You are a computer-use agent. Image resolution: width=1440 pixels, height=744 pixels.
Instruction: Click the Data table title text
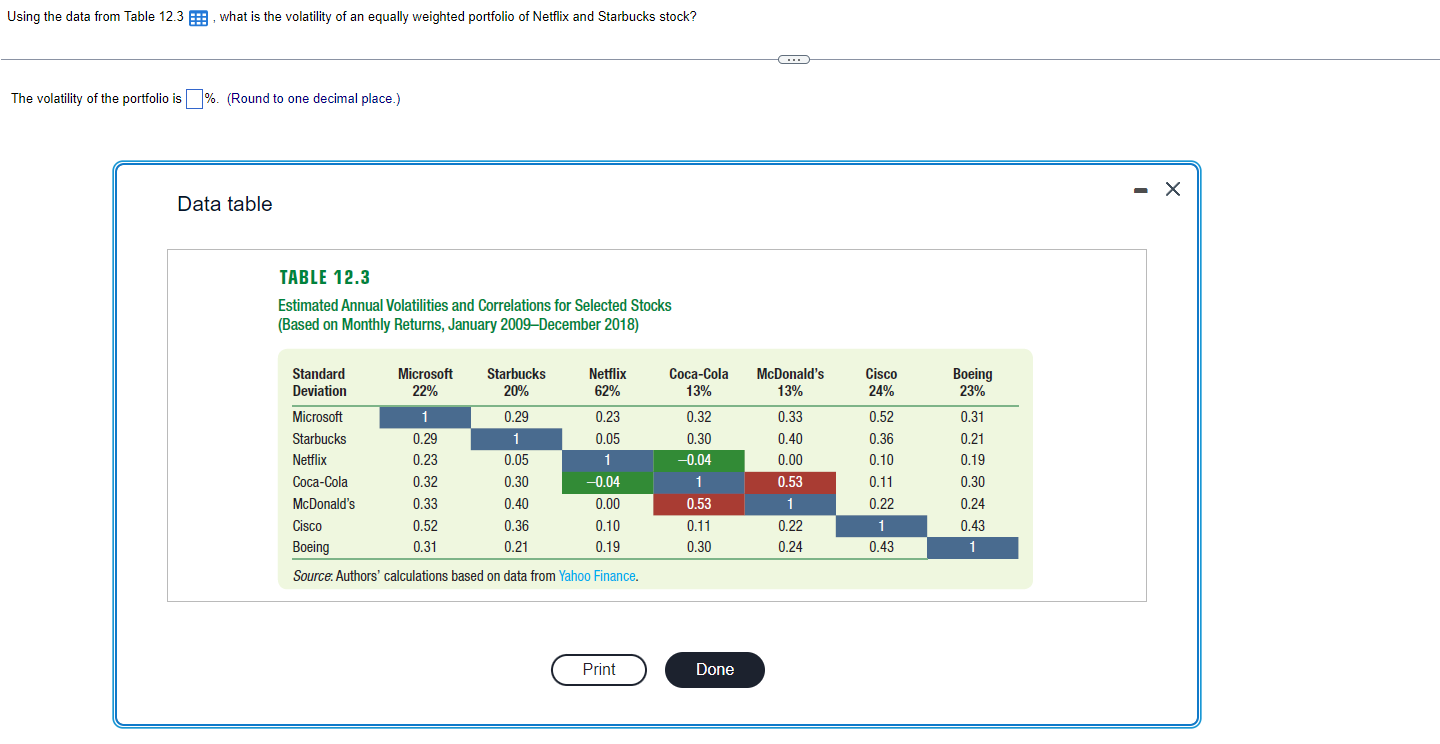click(x=222, y=204)
